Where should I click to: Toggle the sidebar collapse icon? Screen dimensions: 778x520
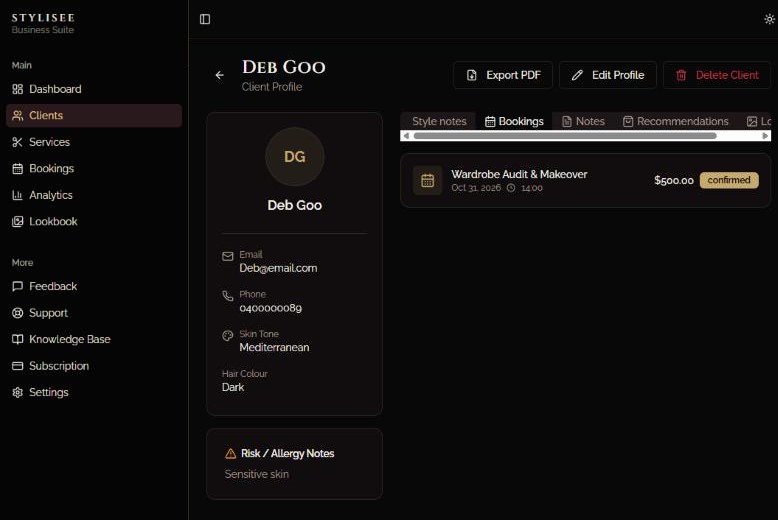205,19
